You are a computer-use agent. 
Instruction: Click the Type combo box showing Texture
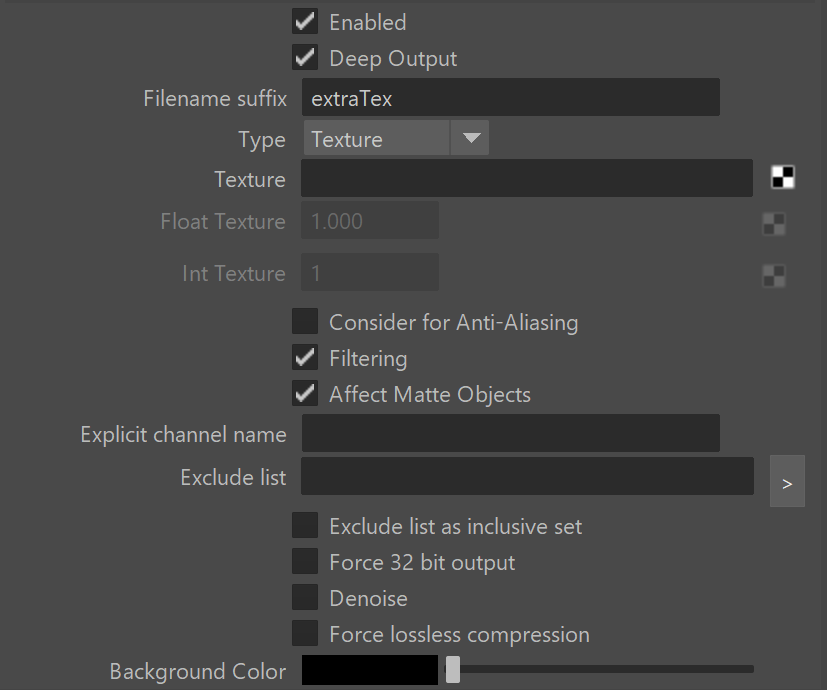coord(396,138)
